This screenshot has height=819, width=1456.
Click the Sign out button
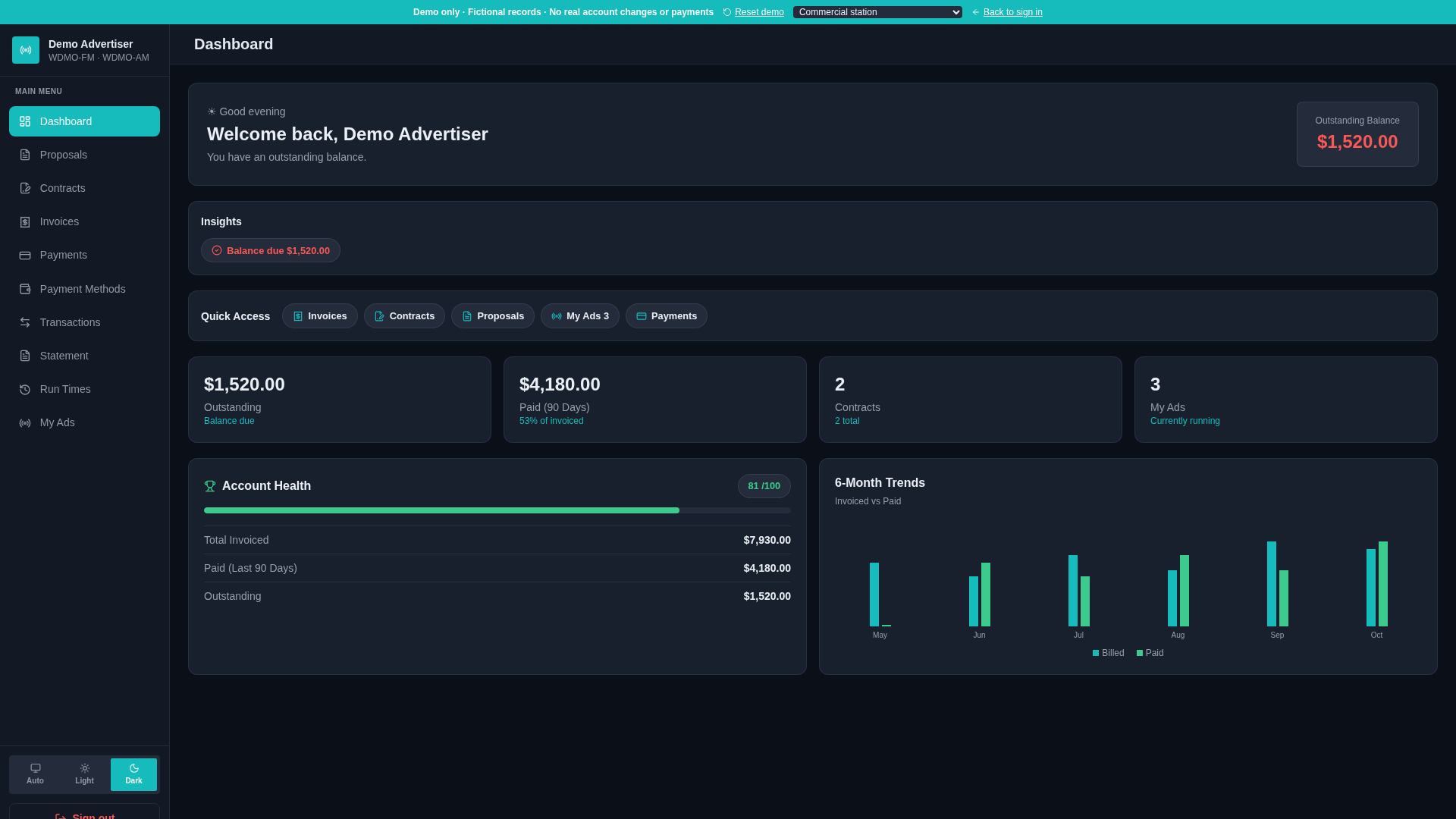(84, 811)
